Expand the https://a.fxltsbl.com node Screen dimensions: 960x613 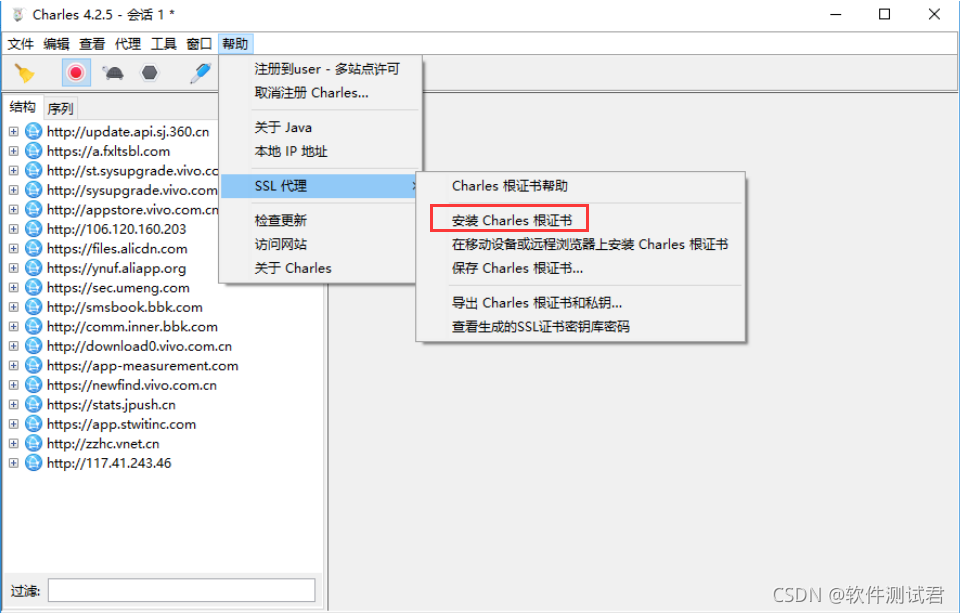pos(13,151)
